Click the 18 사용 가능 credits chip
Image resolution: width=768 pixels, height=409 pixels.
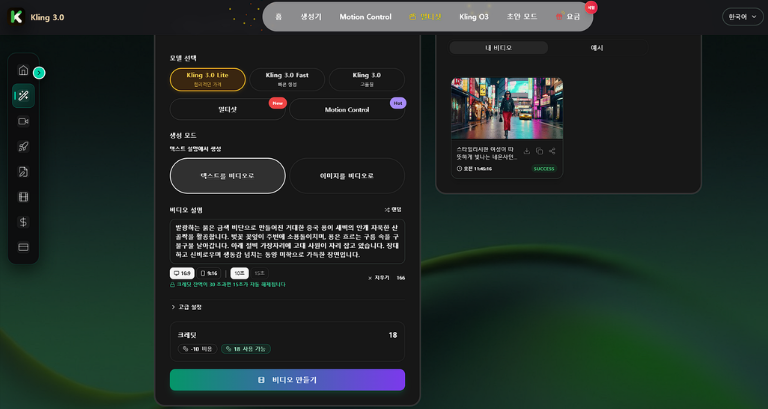pos(246,349)
